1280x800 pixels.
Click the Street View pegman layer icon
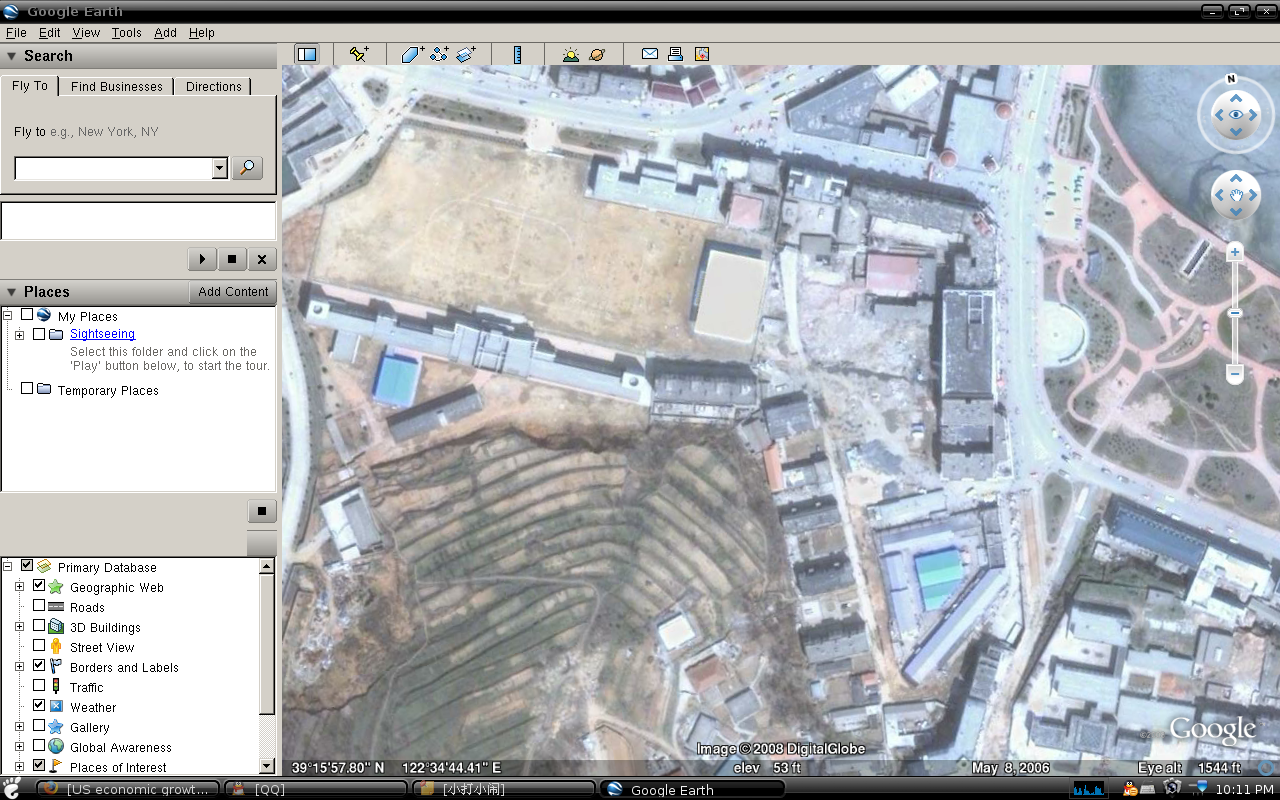(56, 647)
